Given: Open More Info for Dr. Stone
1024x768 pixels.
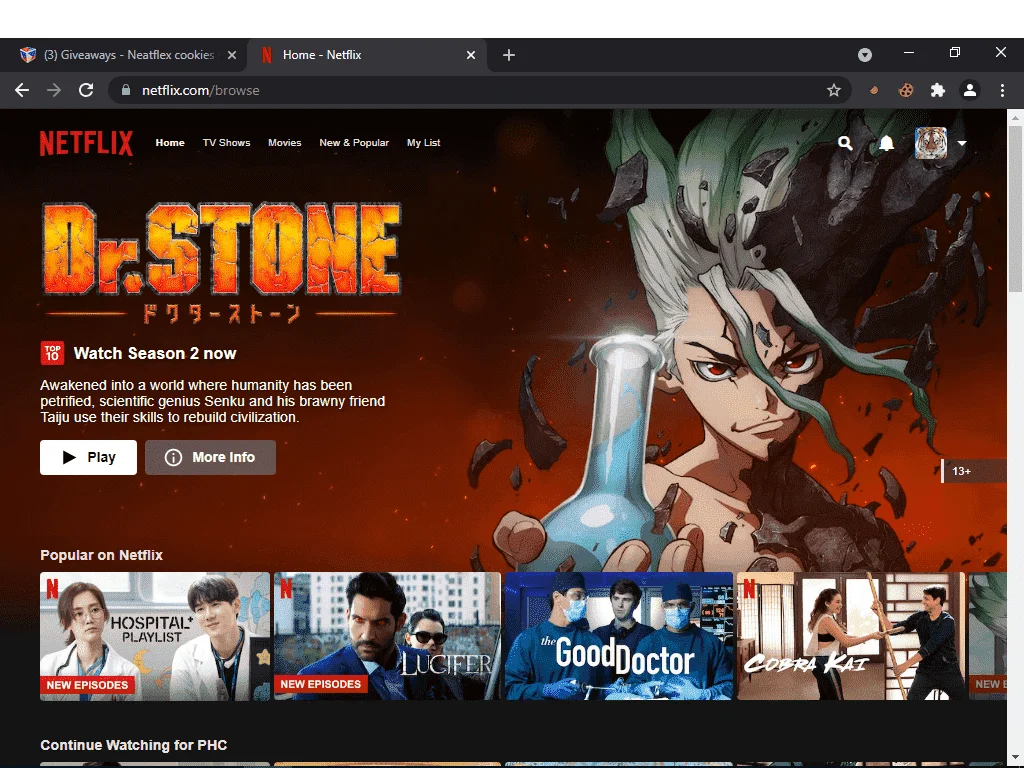Looking at the screenshot, I should coord(210,457).
